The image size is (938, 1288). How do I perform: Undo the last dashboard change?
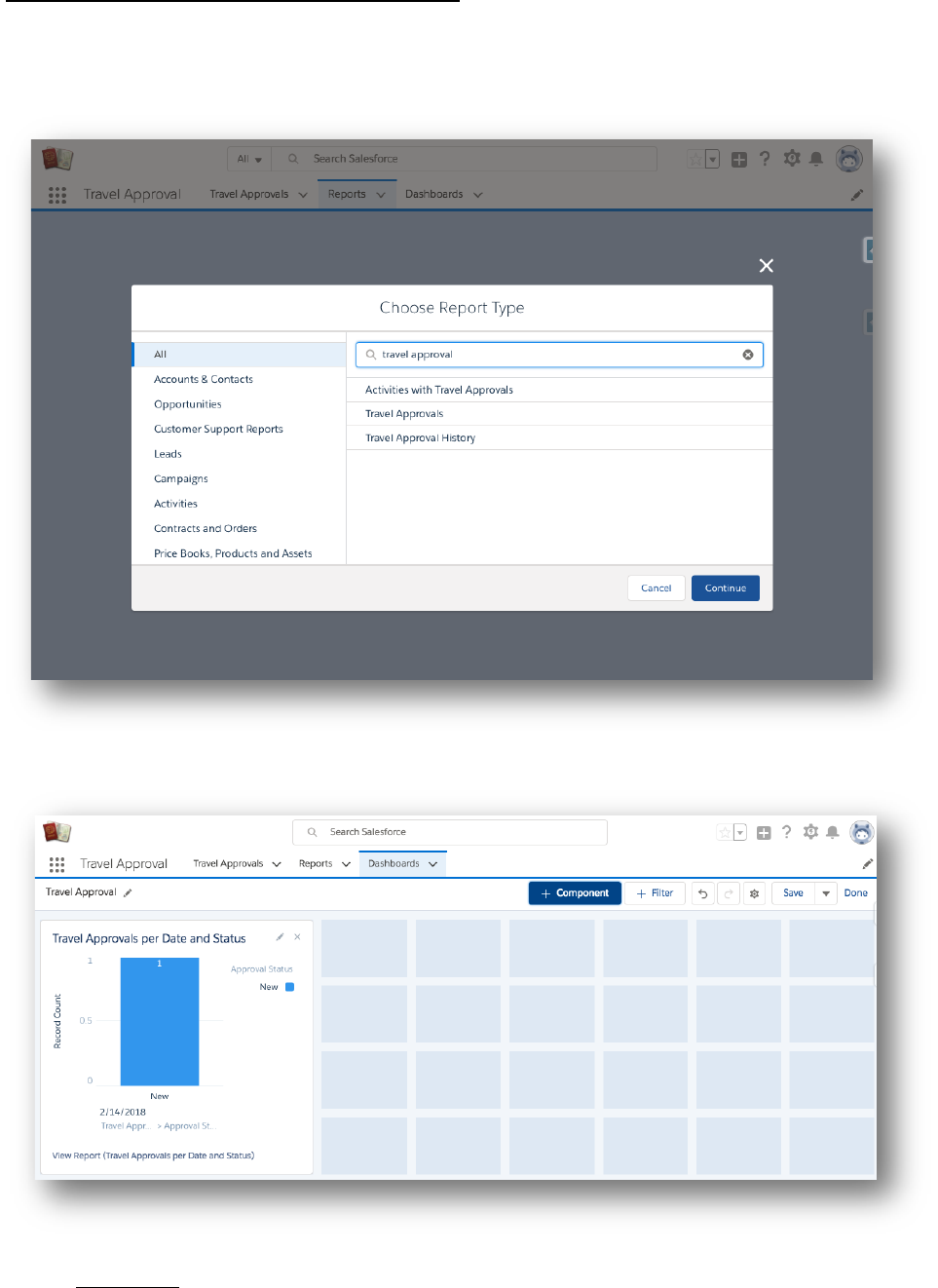(x=702, y=893)
